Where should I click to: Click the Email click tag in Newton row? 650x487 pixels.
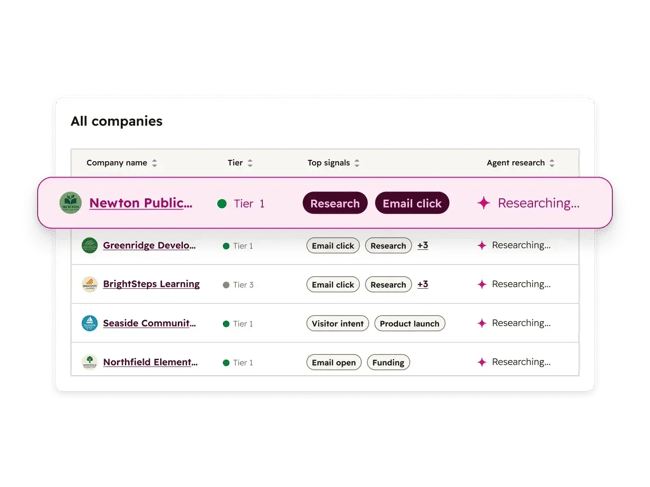click(x=412, y=203)
